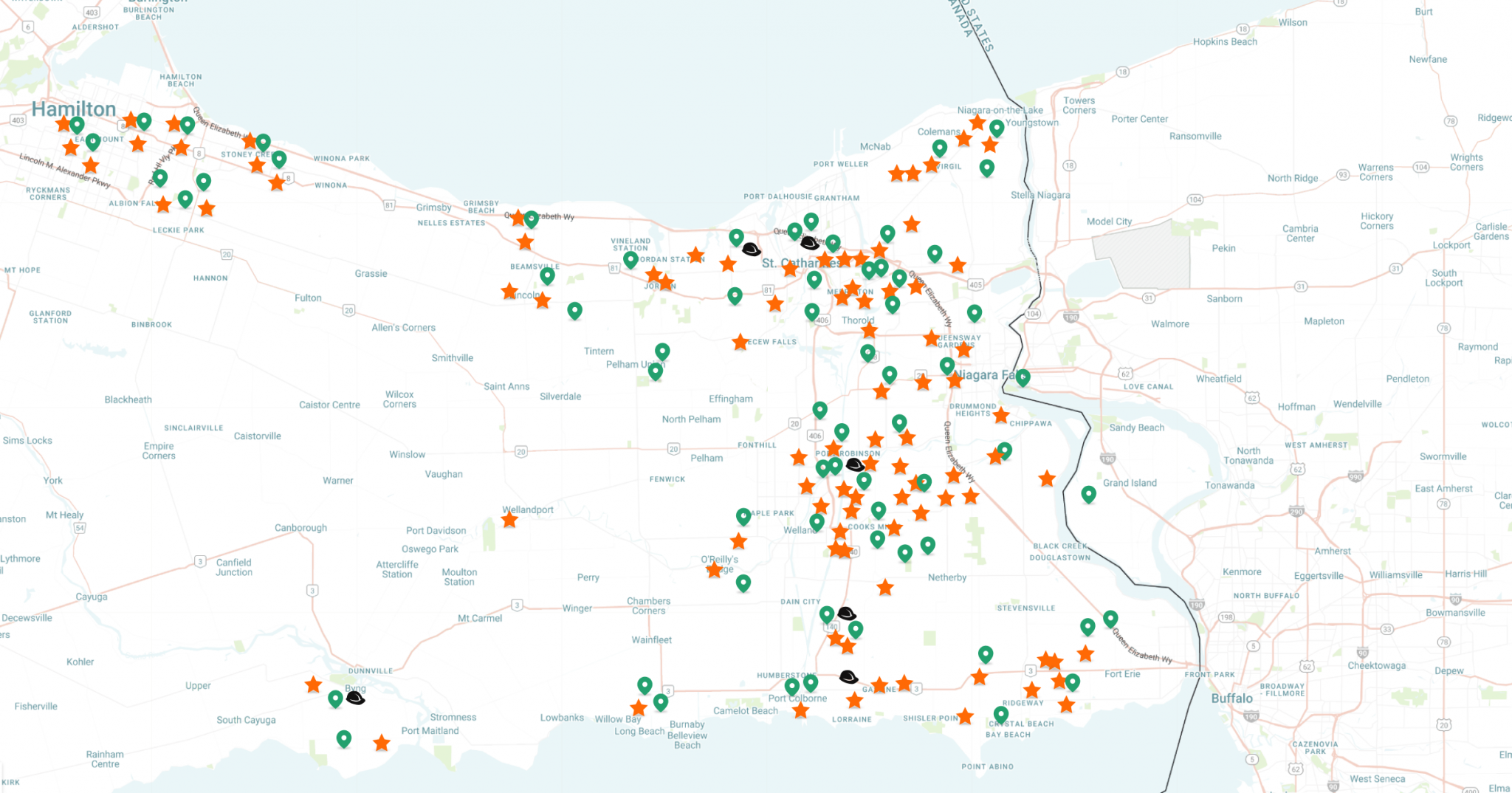Click the orange star west of Dunnville
Screen dimensions: 1512x793
pyautogui.click(x=314, y=684)
